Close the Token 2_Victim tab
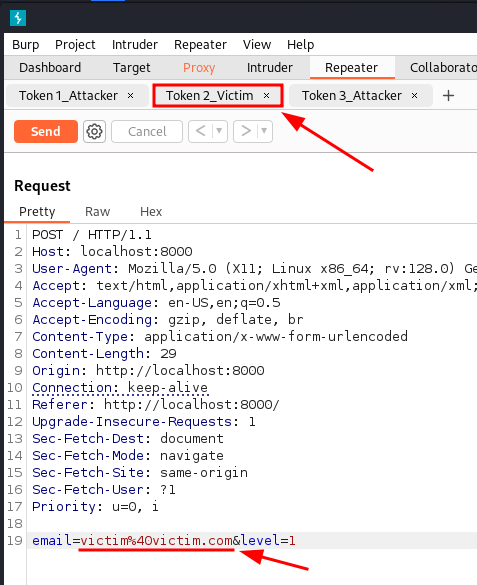The height and width of the screenshot is (585, 477). click(x=266, y=96)
